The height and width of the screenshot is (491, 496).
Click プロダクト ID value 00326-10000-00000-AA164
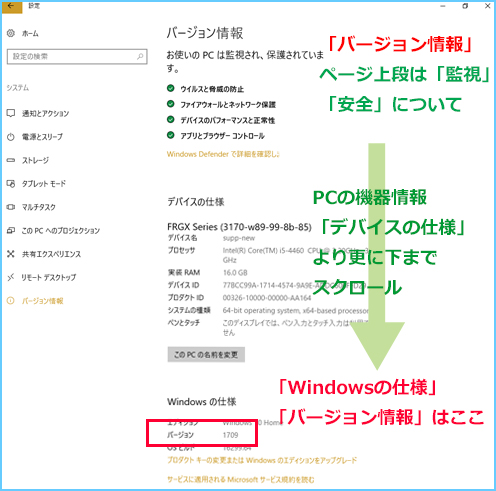point(267,298)
